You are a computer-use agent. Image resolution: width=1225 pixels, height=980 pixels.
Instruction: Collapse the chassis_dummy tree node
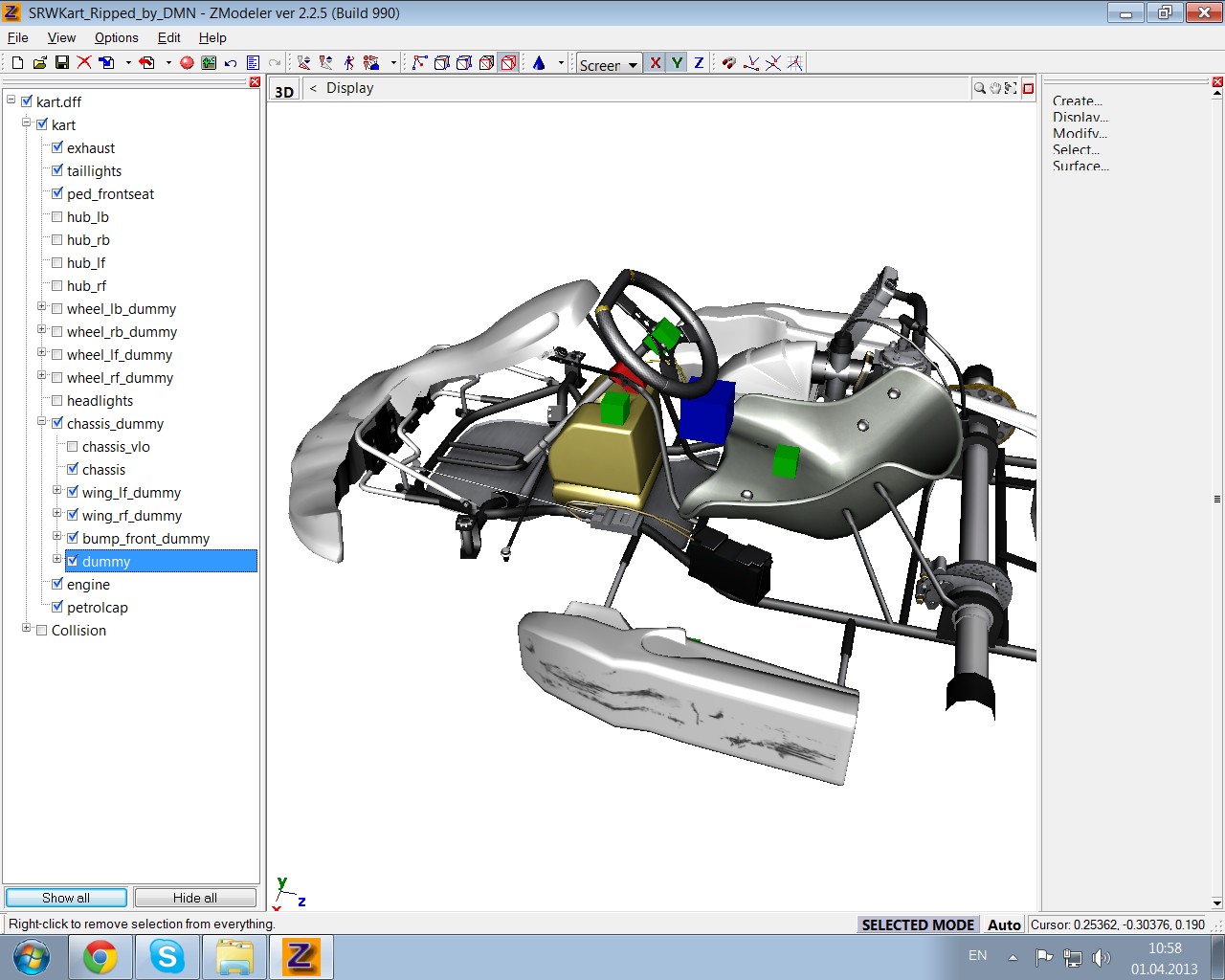42,422
